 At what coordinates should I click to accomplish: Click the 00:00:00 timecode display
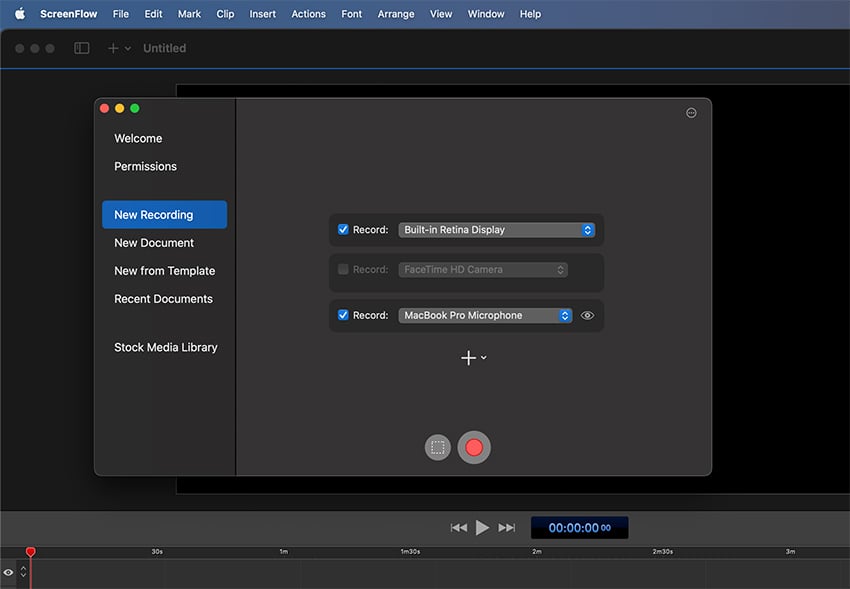click(579, 528)
